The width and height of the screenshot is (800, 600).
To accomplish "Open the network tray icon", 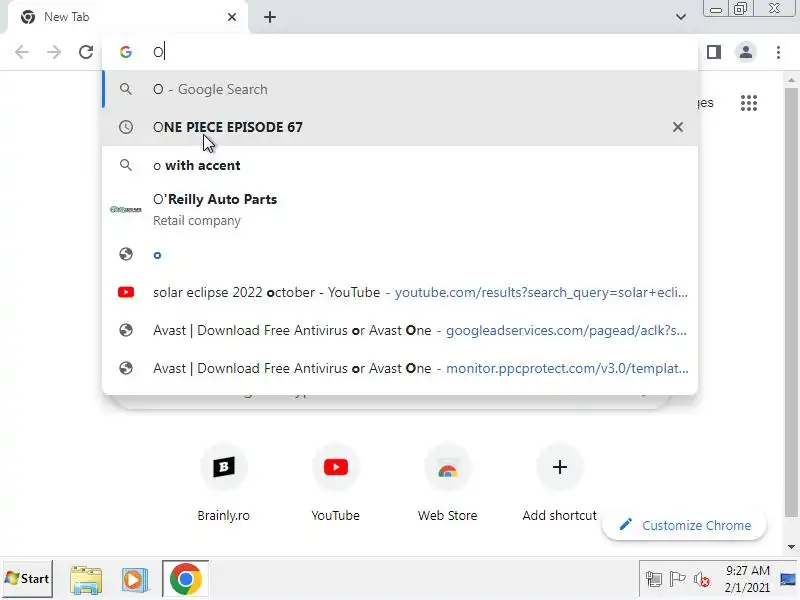I will tap(654, 580).
